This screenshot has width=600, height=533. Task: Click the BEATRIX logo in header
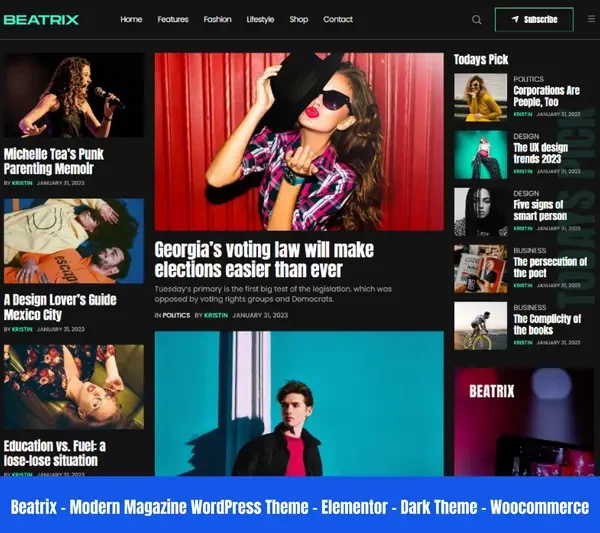(x=41, y=20)
